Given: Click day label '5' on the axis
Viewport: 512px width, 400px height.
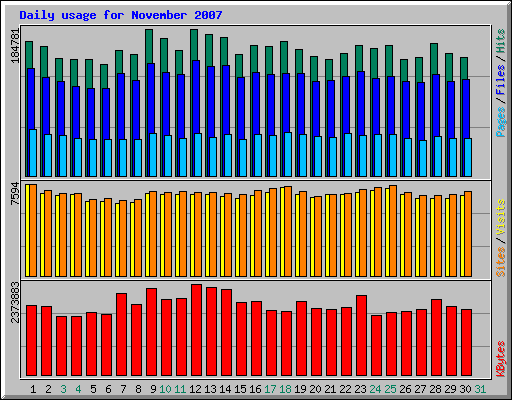Looking at the screenshot, I should 93,389.
